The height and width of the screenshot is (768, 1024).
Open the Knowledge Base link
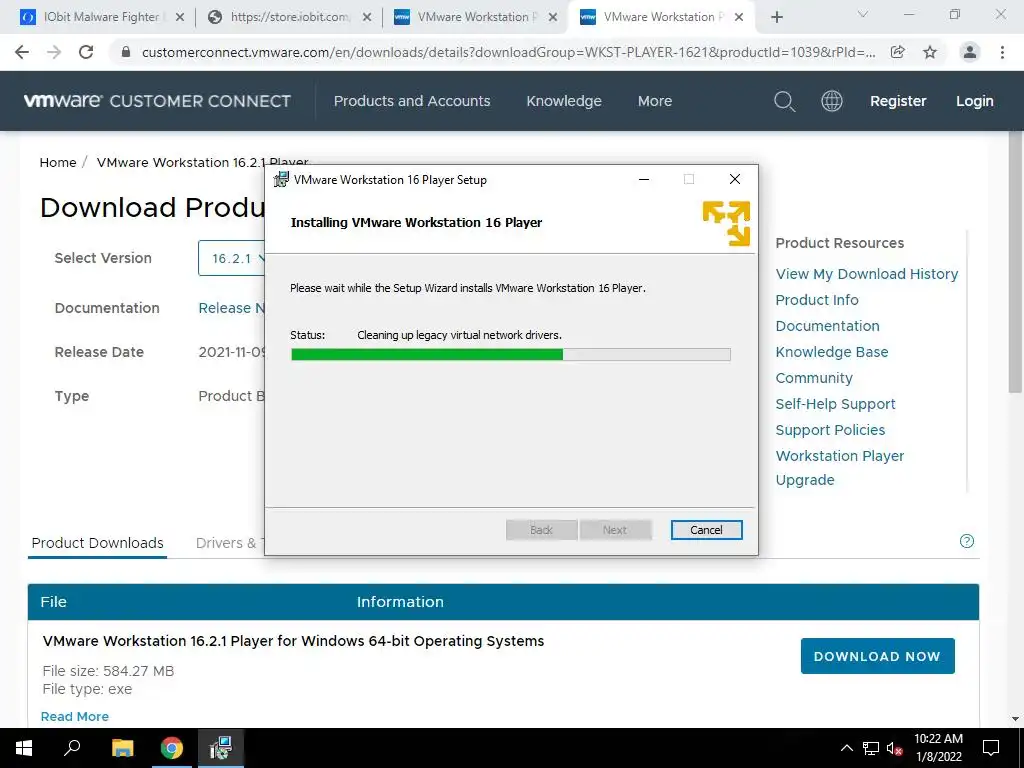(832, 352)
